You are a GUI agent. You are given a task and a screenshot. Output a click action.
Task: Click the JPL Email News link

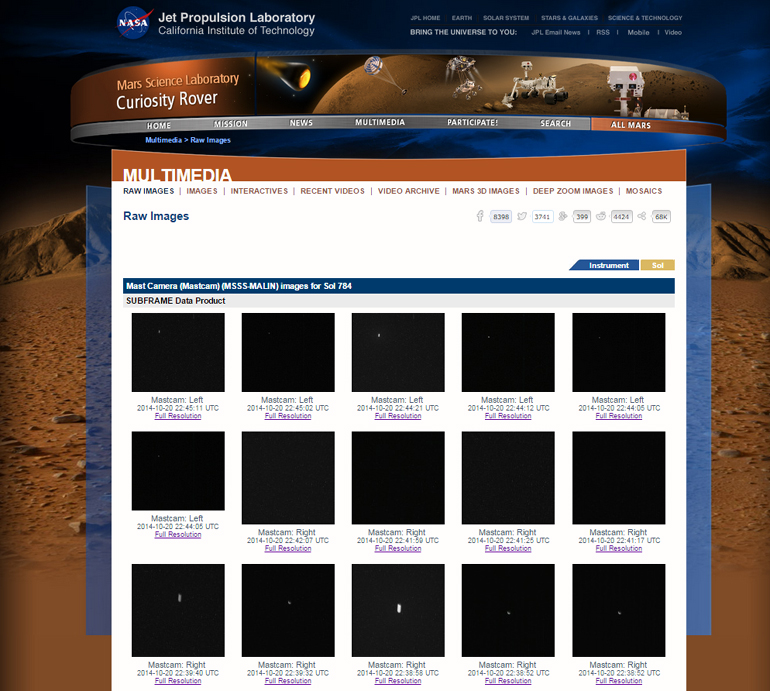point(557,32)
